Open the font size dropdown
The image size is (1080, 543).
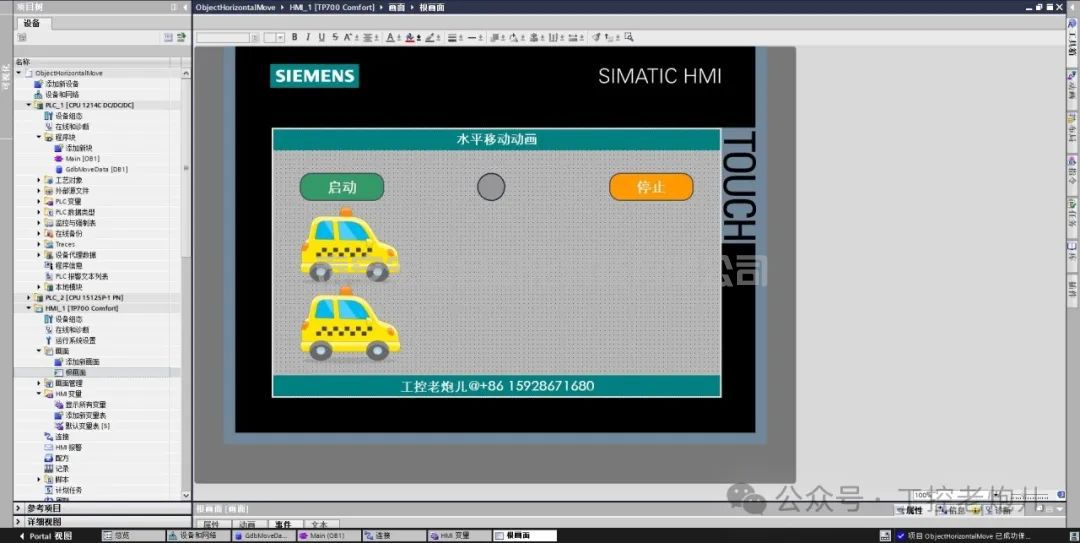click(x=280, y=38)
